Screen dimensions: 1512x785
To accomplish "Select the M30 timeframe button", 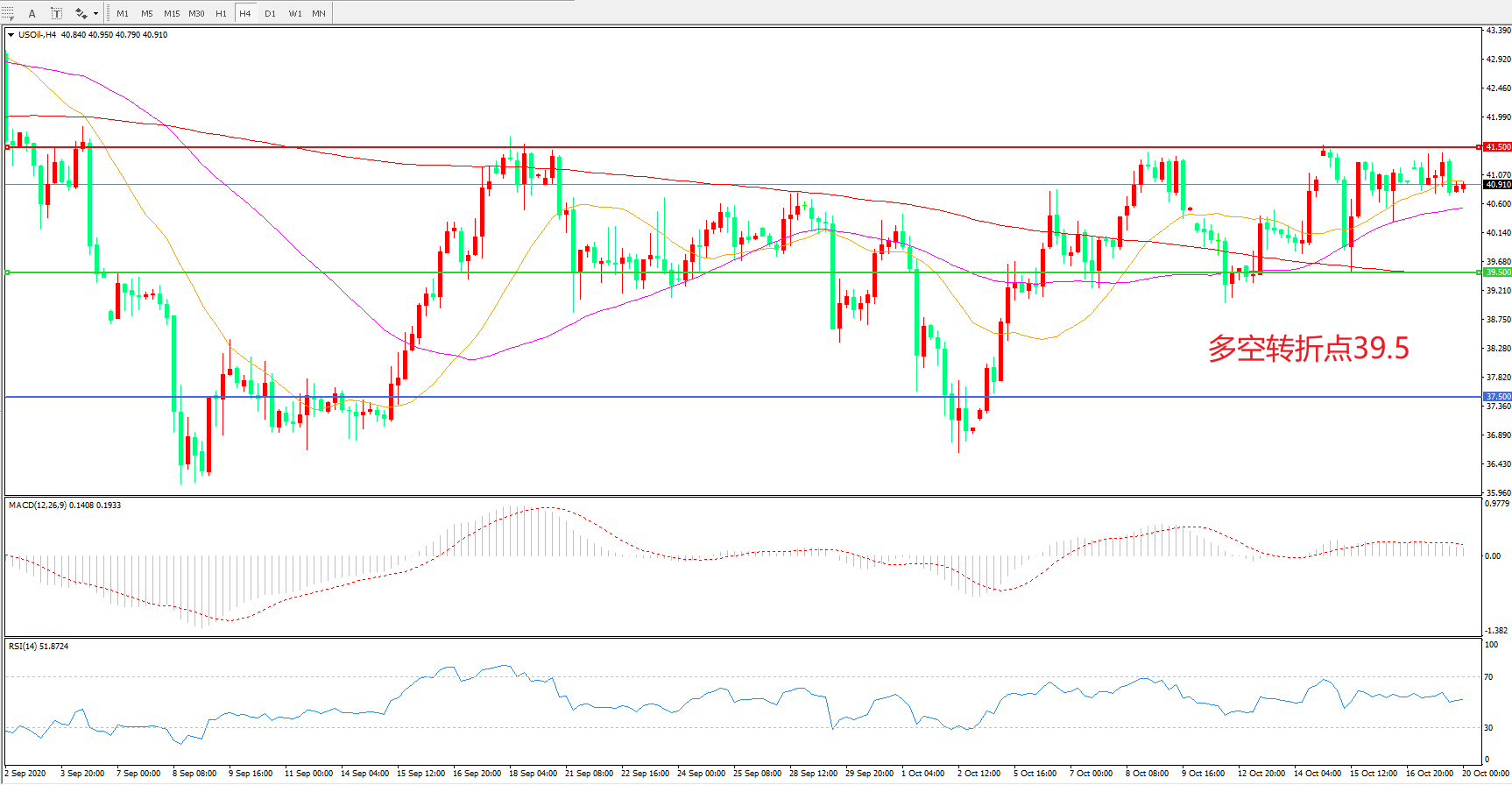I will [196, 13].
